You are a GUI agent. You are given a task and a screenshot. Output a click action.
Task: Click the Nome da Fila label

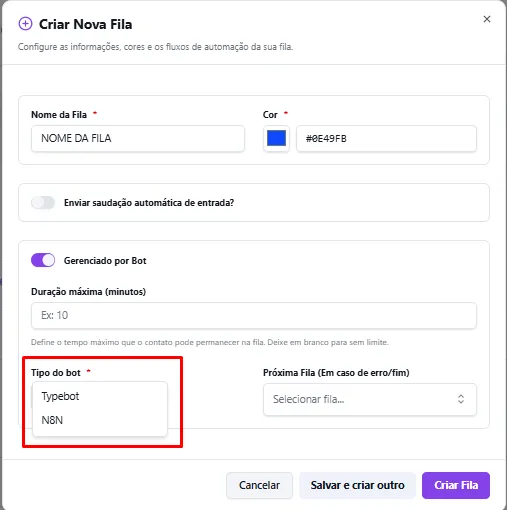tap(59, 115)
